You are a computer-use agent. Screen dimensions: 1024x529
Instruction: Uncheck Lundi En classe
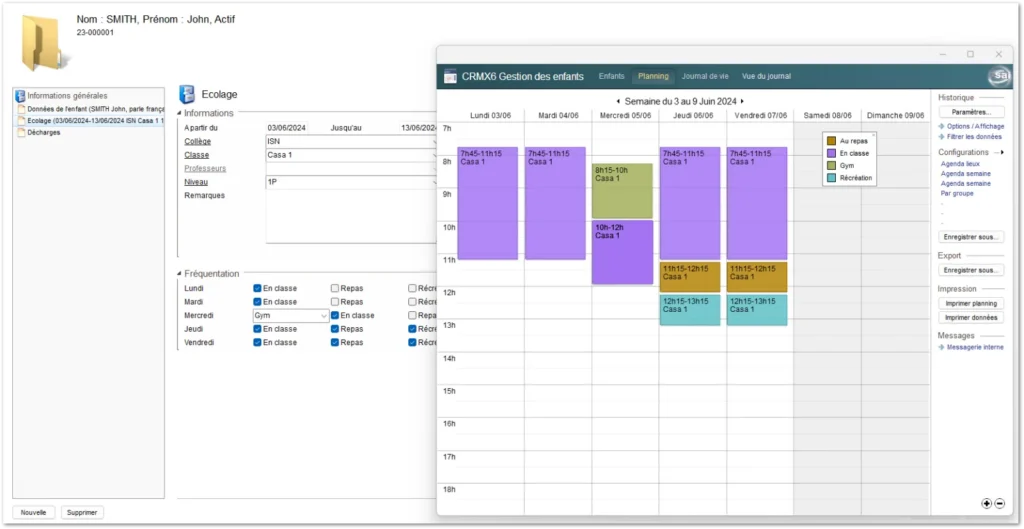pos(257,288)
